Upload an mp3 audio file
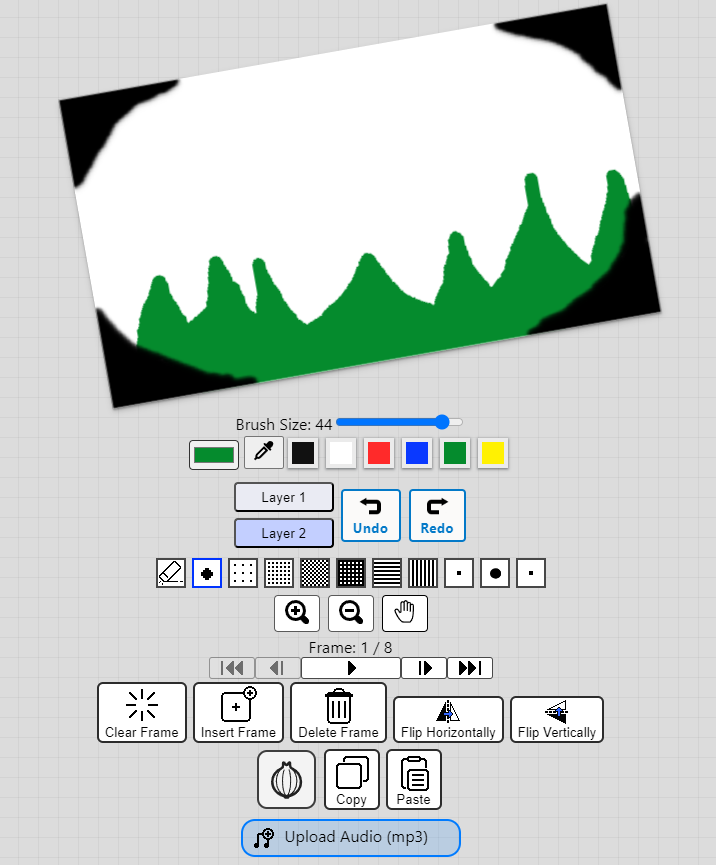Screen dimensions: 716x865 coord(351,837)
